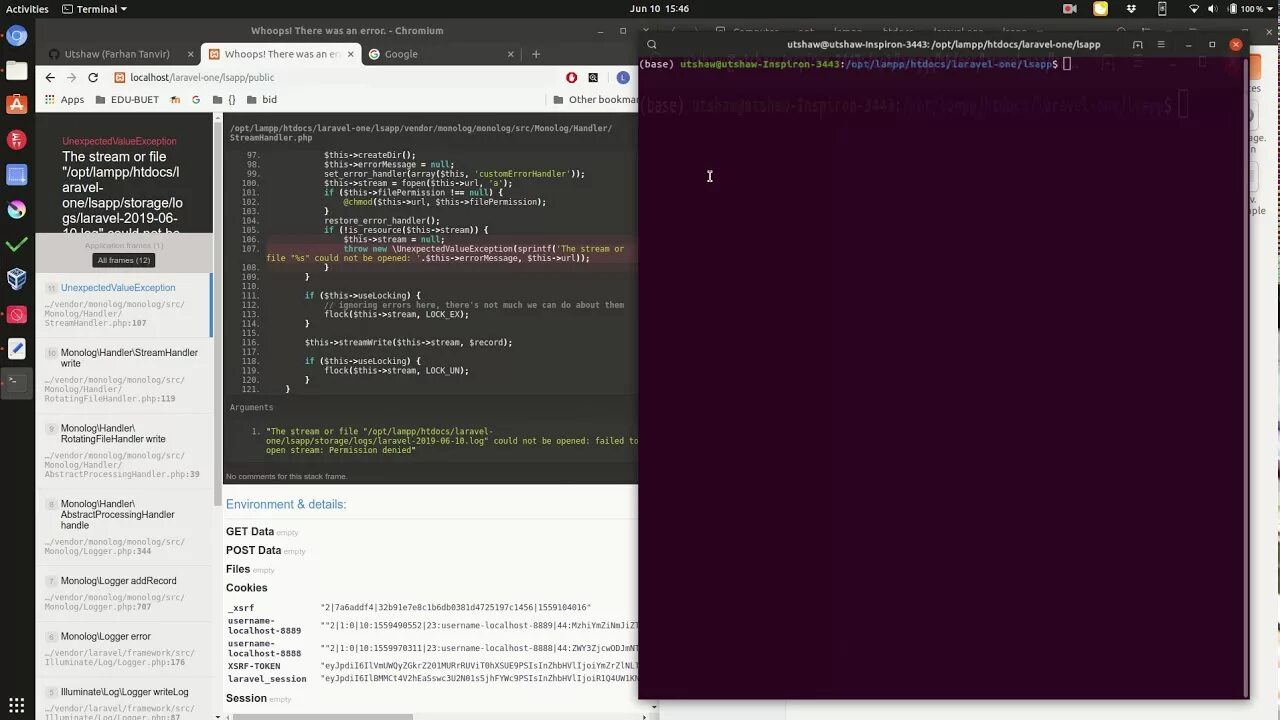
Task: Switch to the Utshaw (Farhan Tanvir) tab
Action: tap(120, 54)
